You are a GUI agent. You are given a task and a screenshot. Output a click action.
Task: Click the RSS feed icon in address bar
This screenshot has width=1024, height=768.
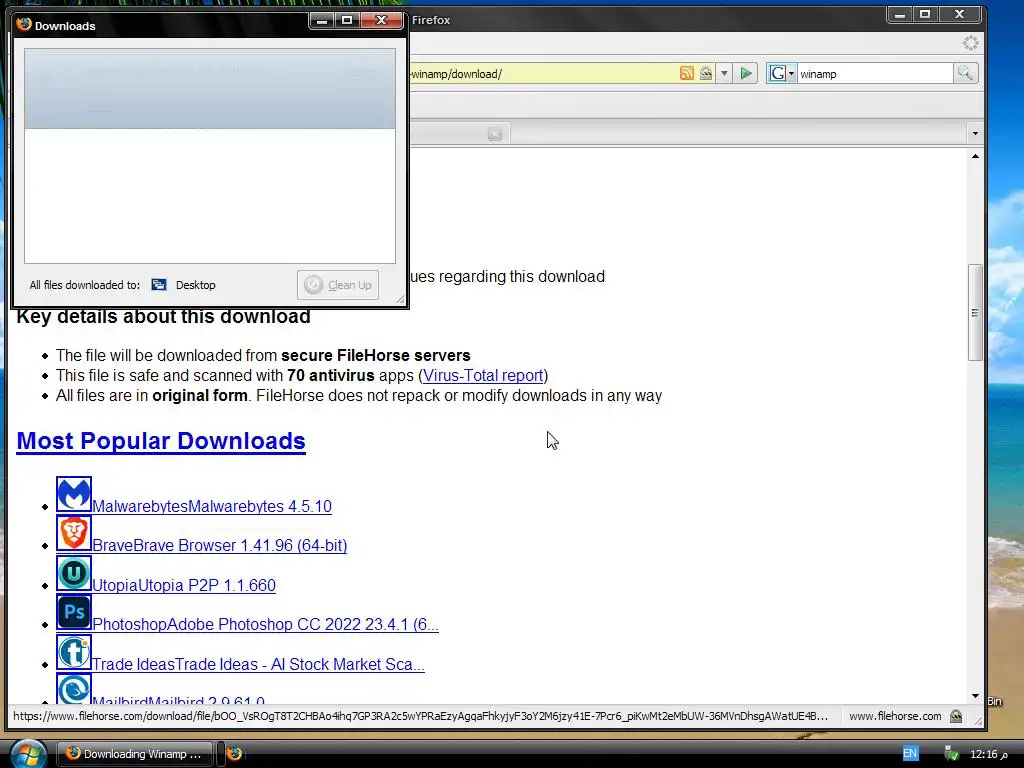click(686, 73)
